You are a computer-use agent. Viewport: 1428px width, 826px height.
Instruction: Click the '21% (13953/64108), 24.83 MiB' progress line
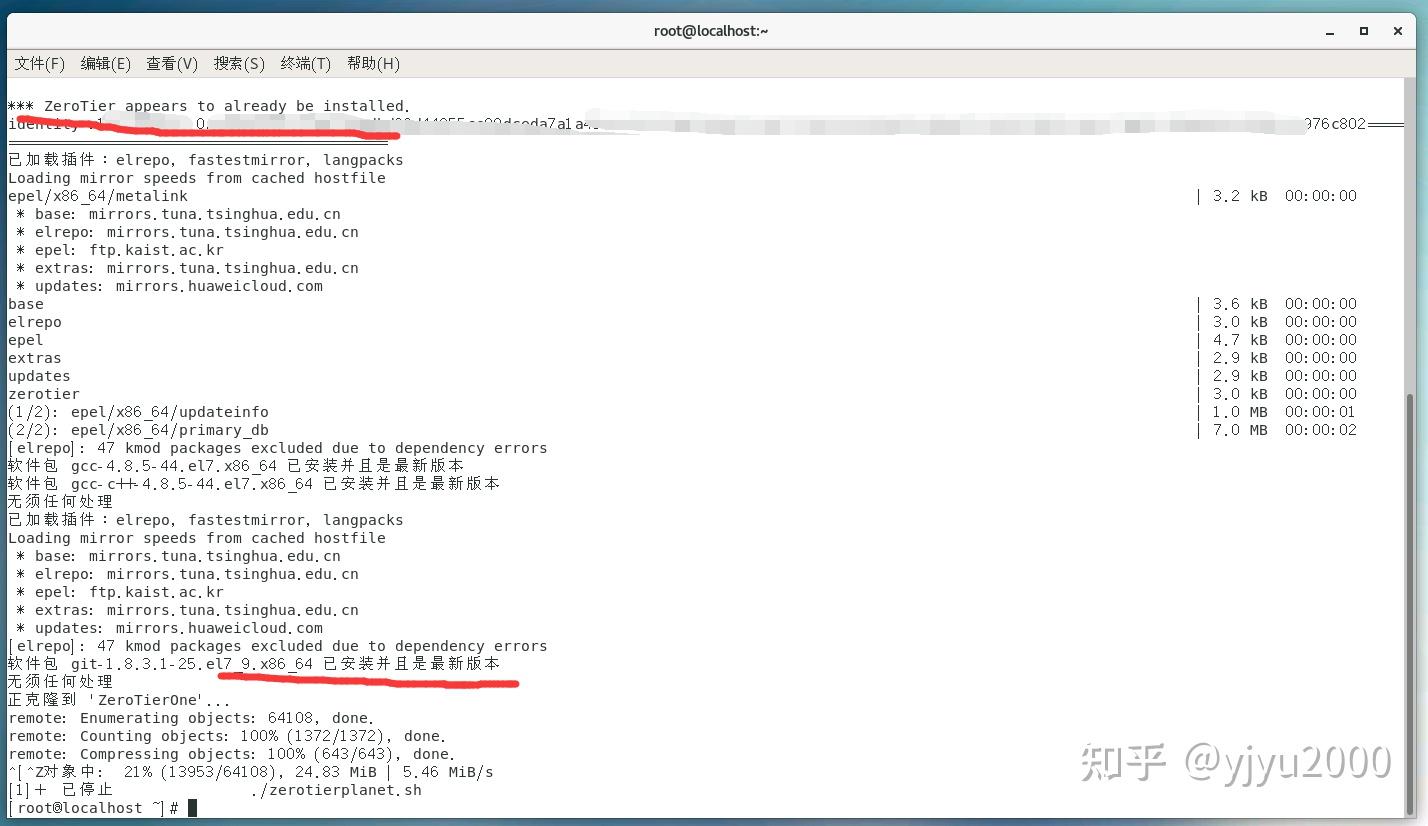point(251,772)
